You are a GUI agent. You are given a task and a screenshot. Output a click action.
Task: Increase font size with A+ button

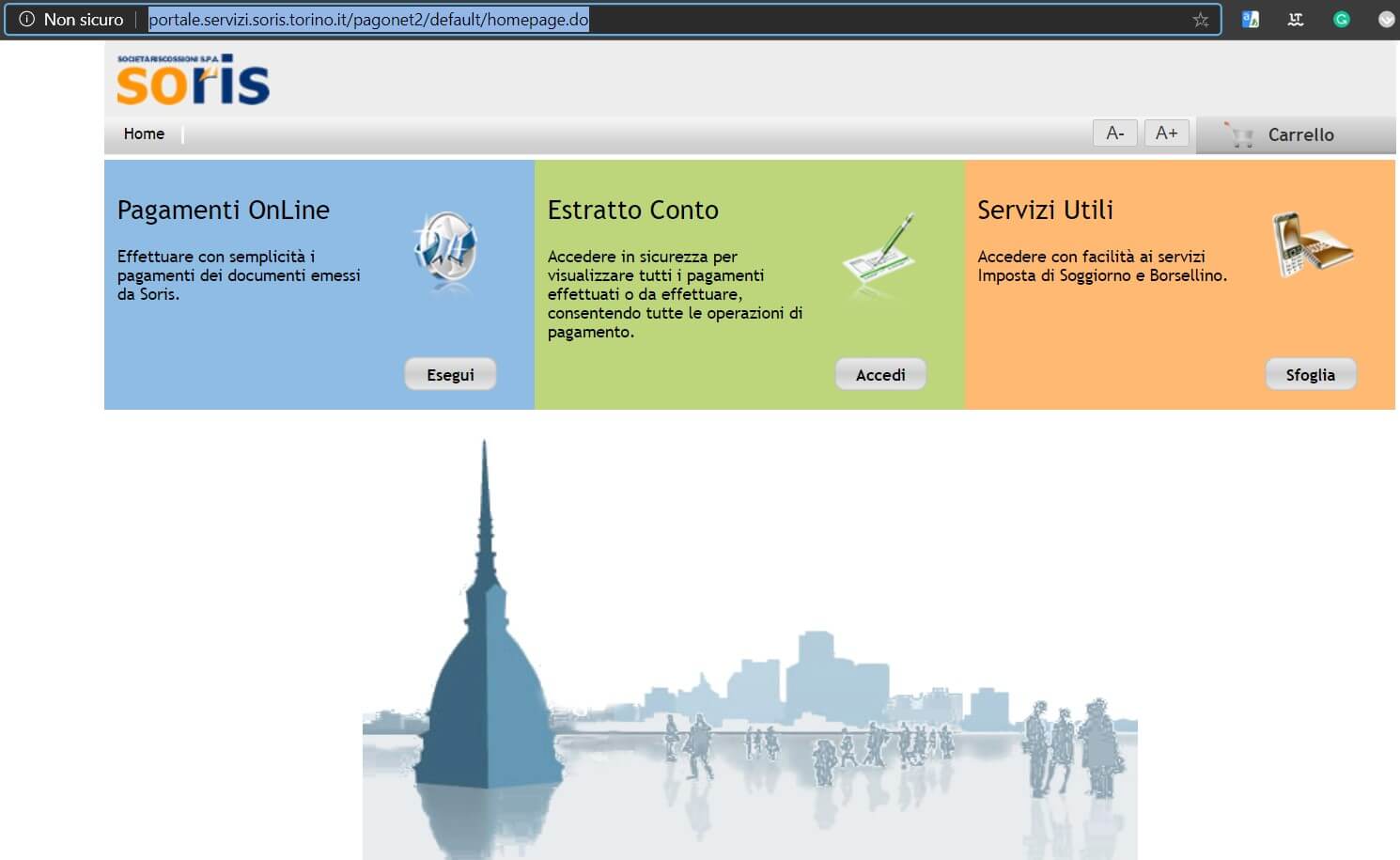pyautogui.click(x=1166, y=133)
